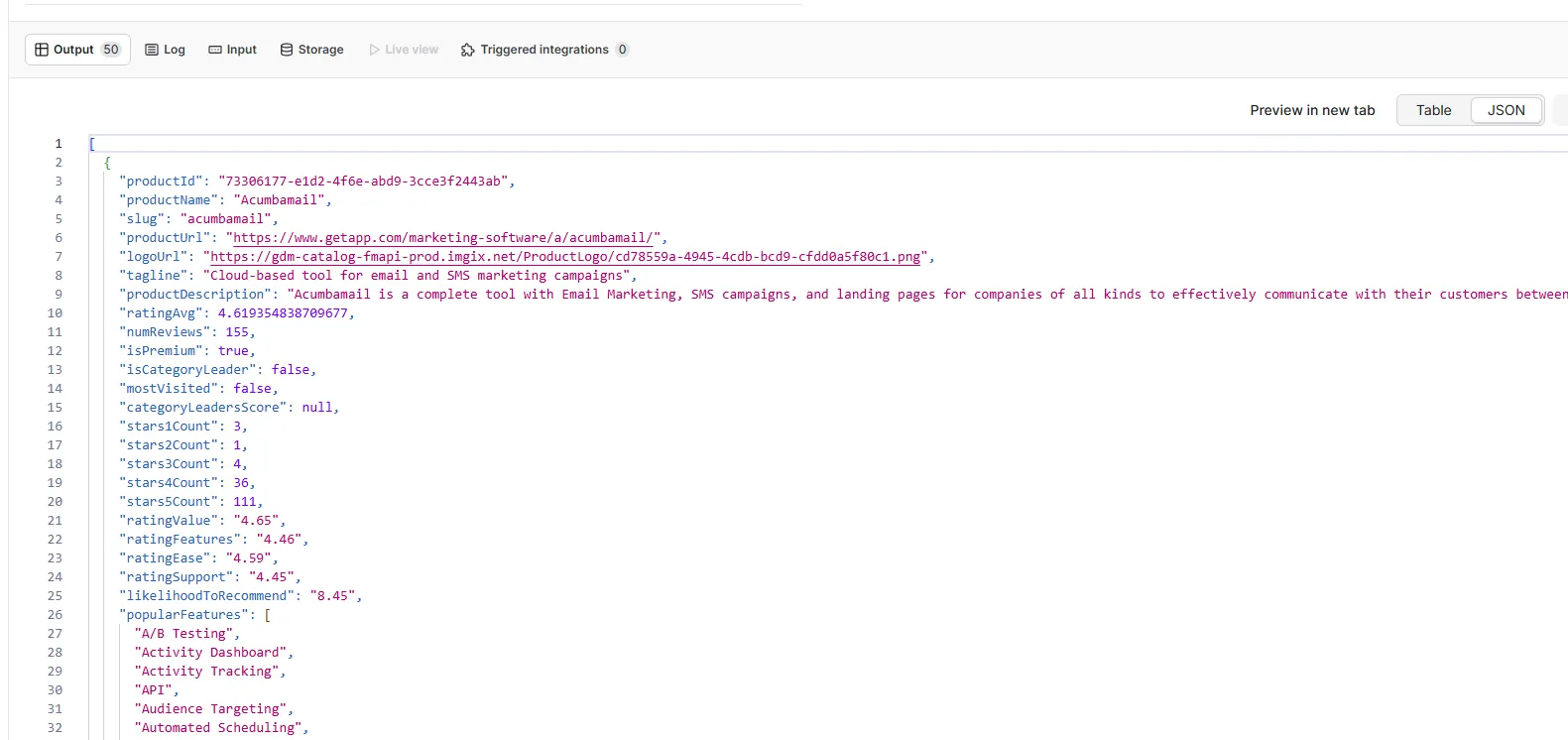
Task: Click the isPremium value true
Action: [233, 351]
